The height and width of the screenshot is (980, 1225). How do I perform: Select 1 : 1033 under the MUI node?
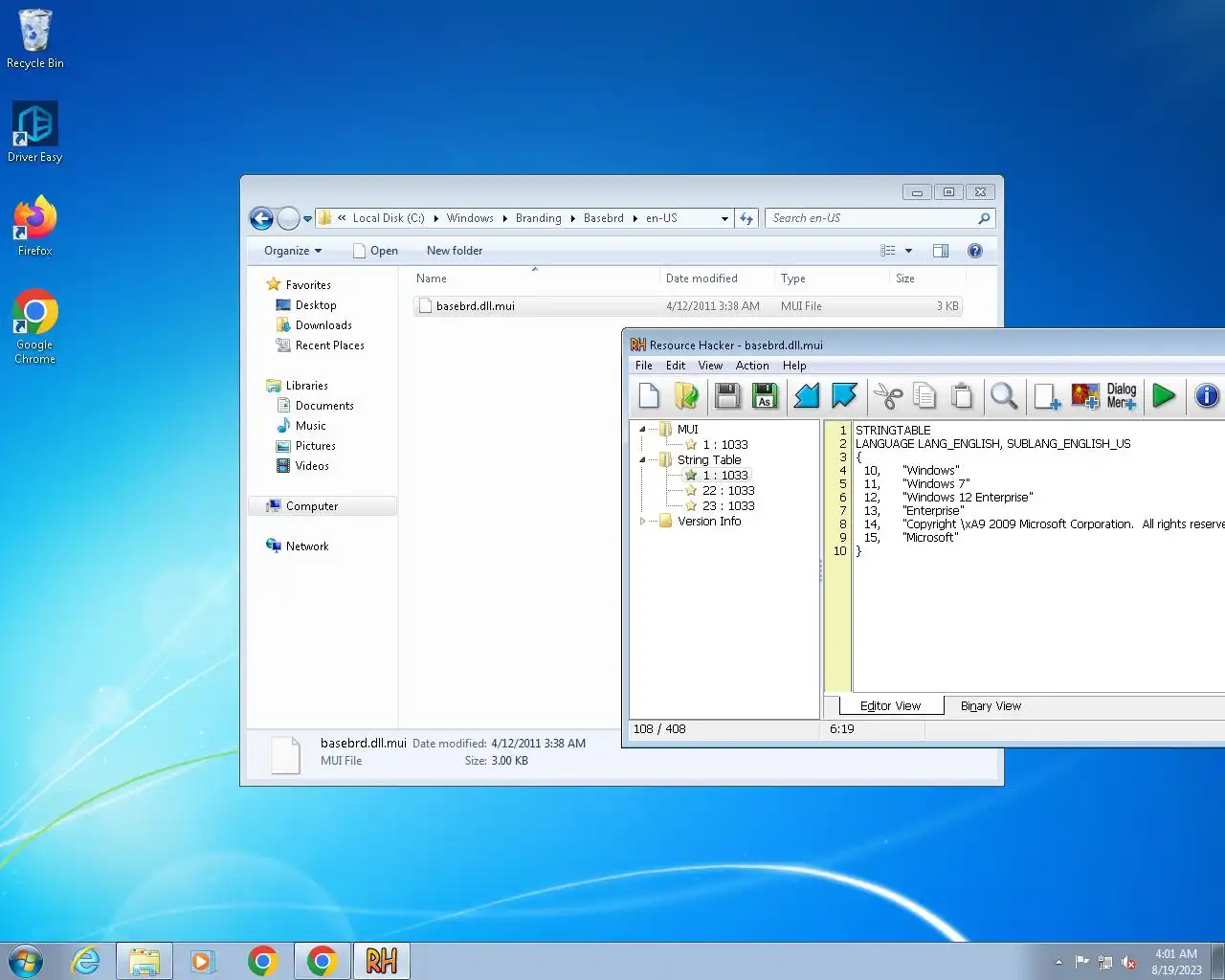724,445
